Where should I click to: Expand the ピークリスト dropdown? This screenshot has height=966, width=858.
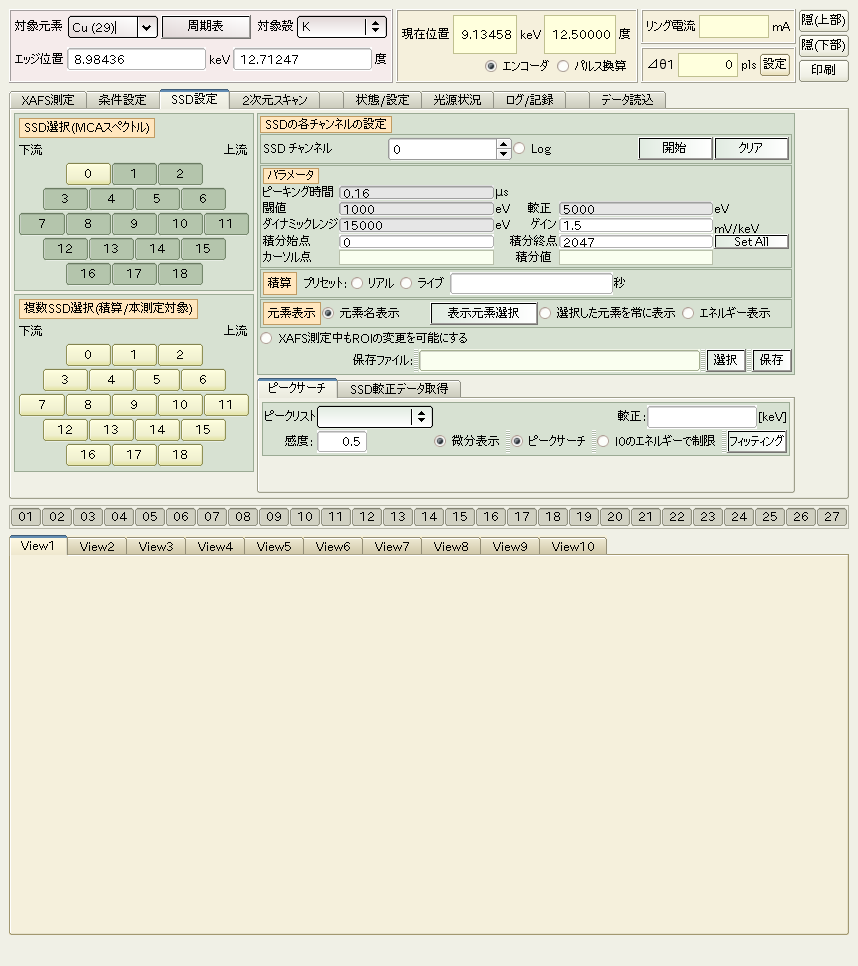(422, 417)
